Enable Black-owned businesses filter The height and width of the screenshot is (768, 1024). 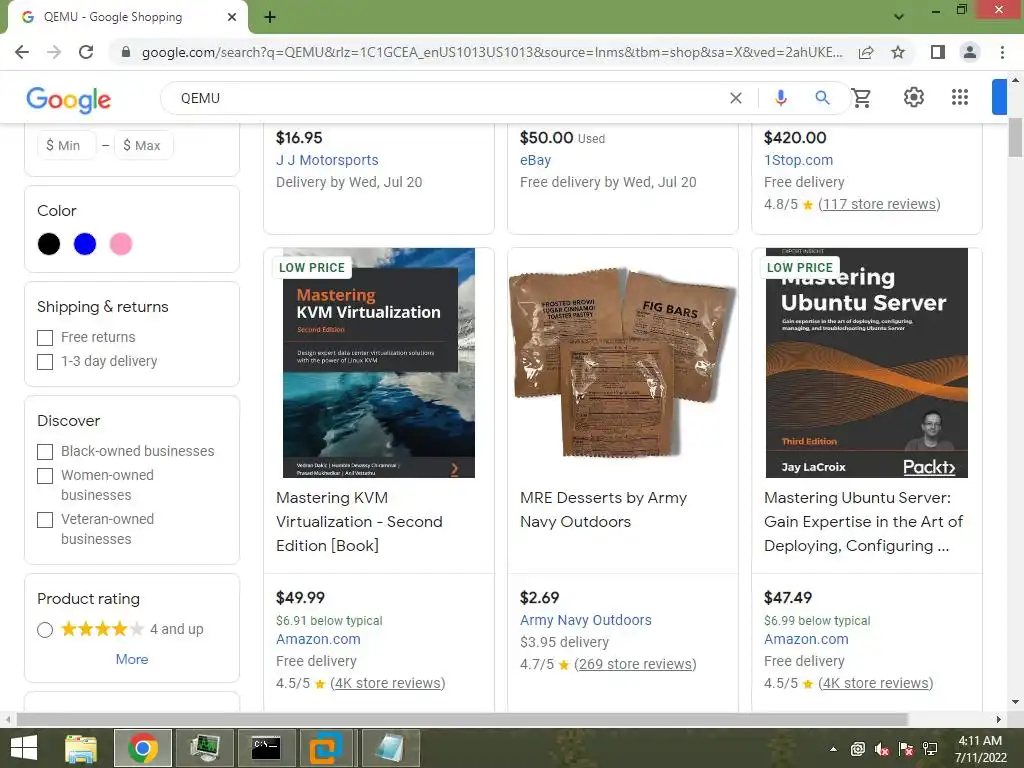(45, 452)
